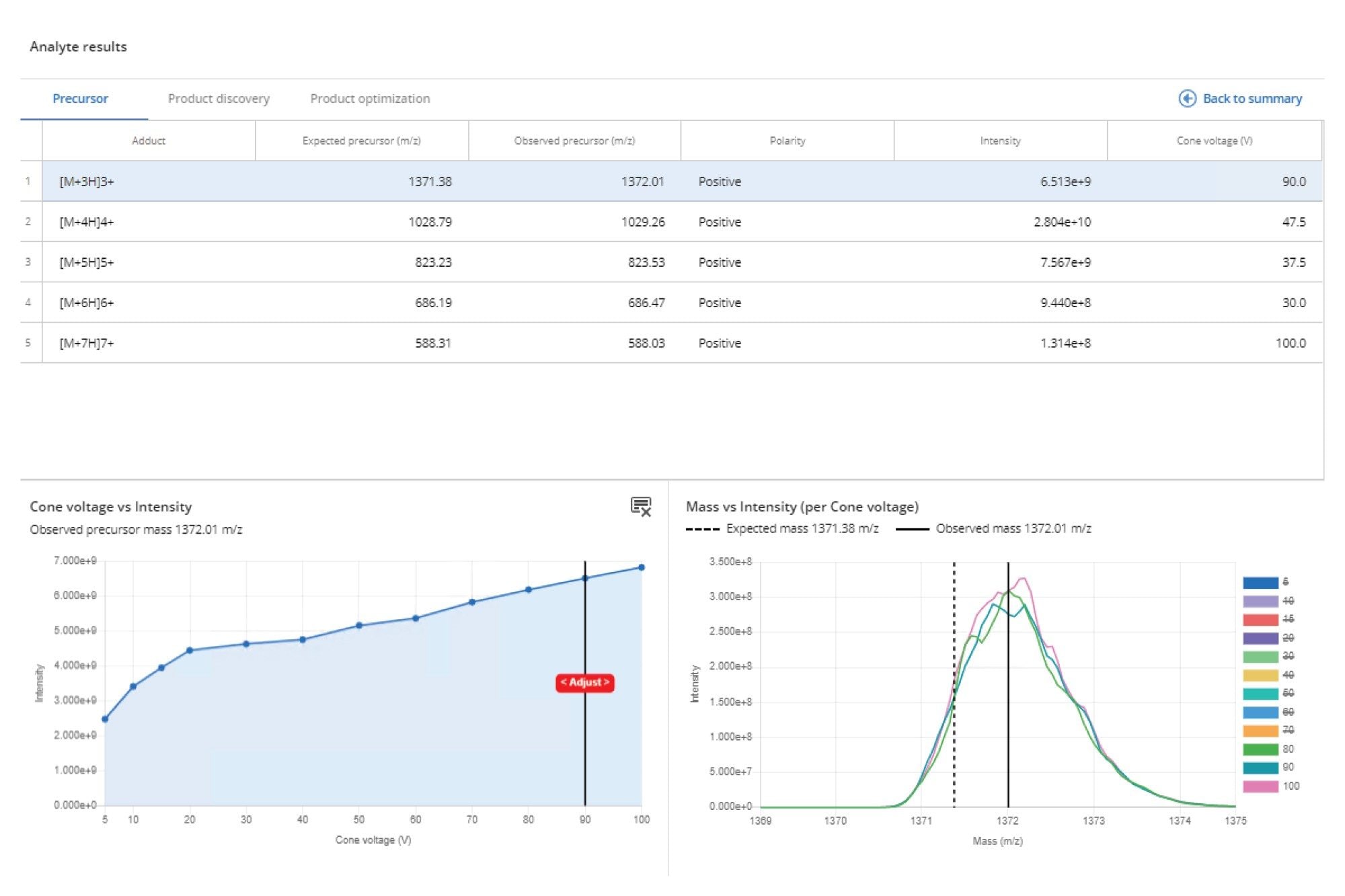
Task: Switch to the Product optimization tab
Action: 370,99
